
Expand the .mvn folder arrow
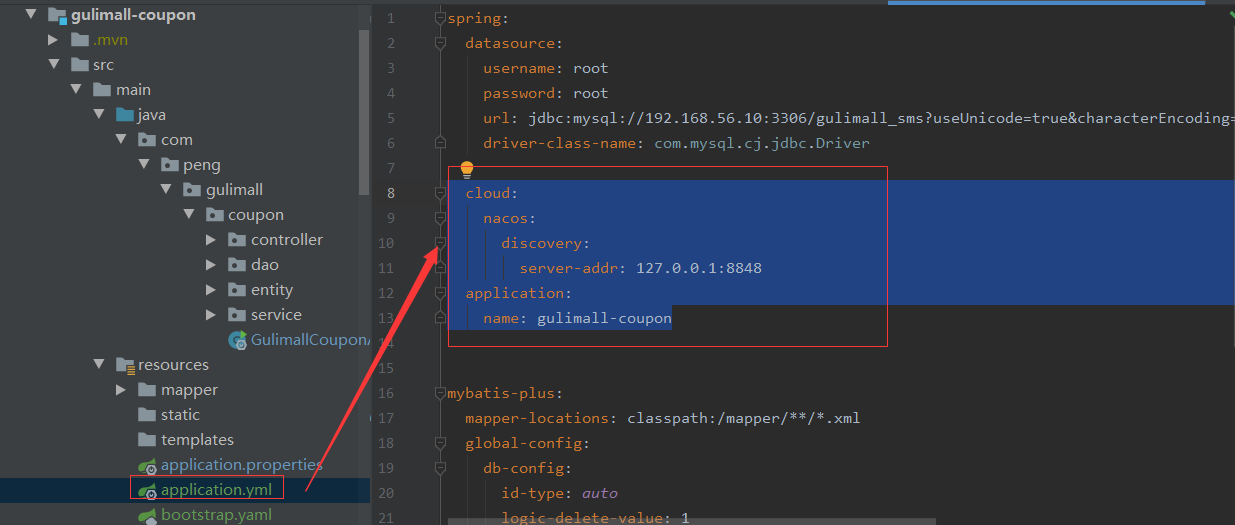[x=54, y=40]
